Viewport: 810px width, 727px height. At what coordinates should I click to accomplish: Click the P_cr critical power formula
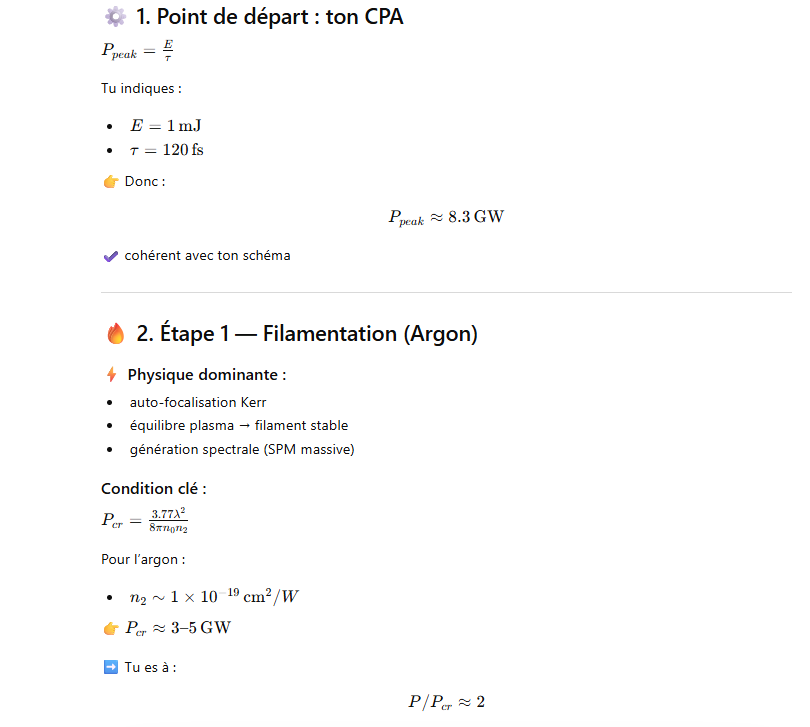pyautogui.click(x=145, y=520)
